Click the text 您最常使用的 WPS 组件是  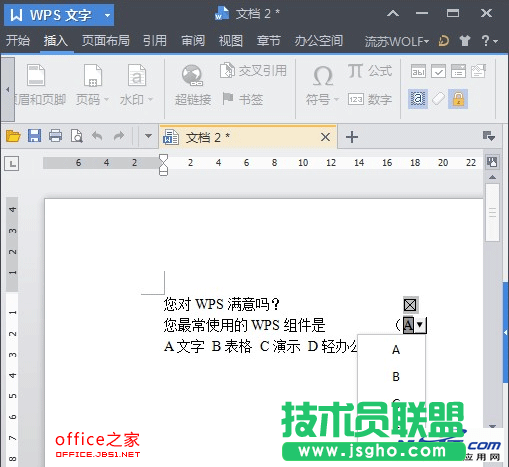click(244, 325)
